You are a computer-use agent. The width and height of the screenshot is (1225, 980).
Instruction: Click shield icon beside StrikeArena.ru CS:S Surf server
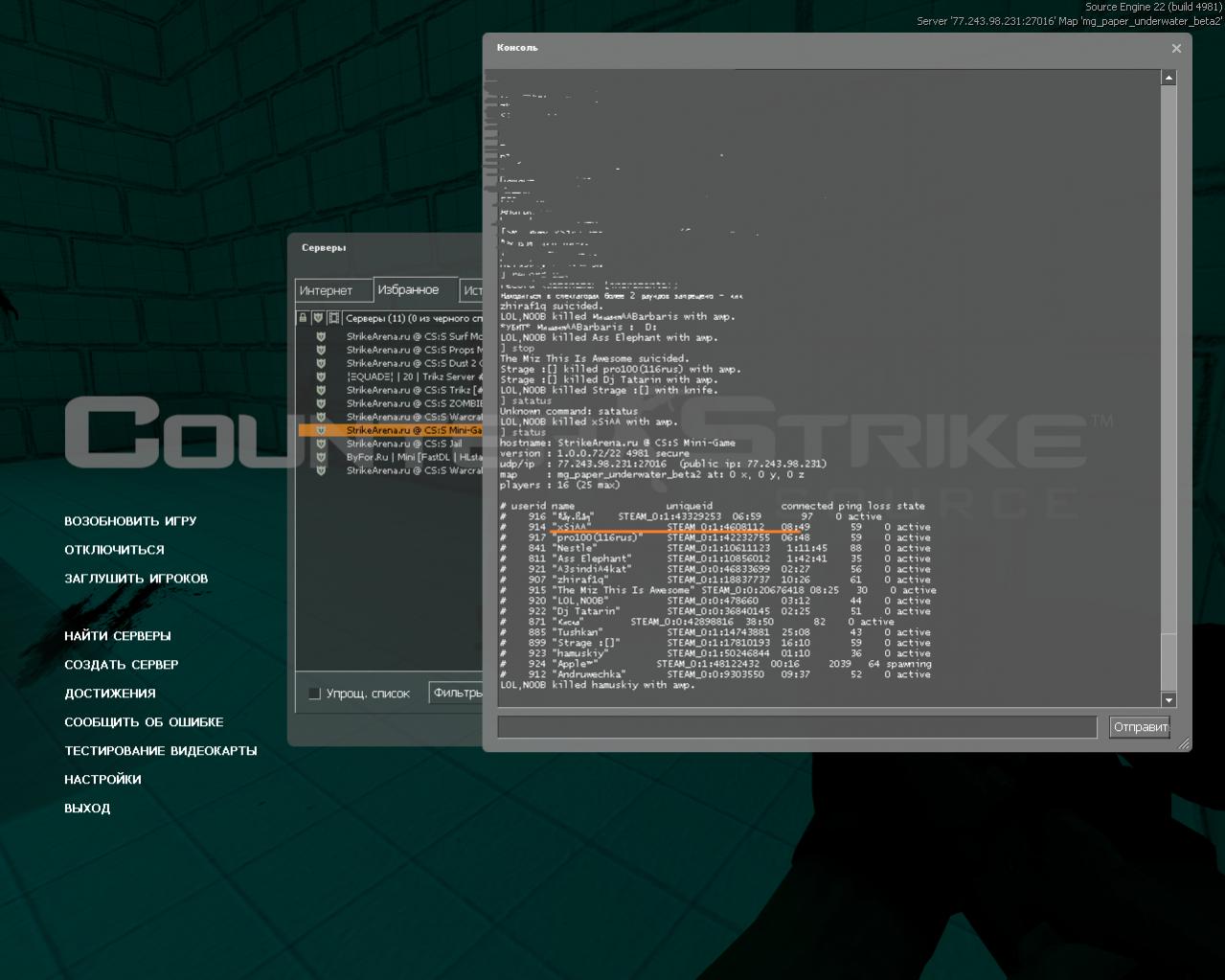(x=321, y=336)
